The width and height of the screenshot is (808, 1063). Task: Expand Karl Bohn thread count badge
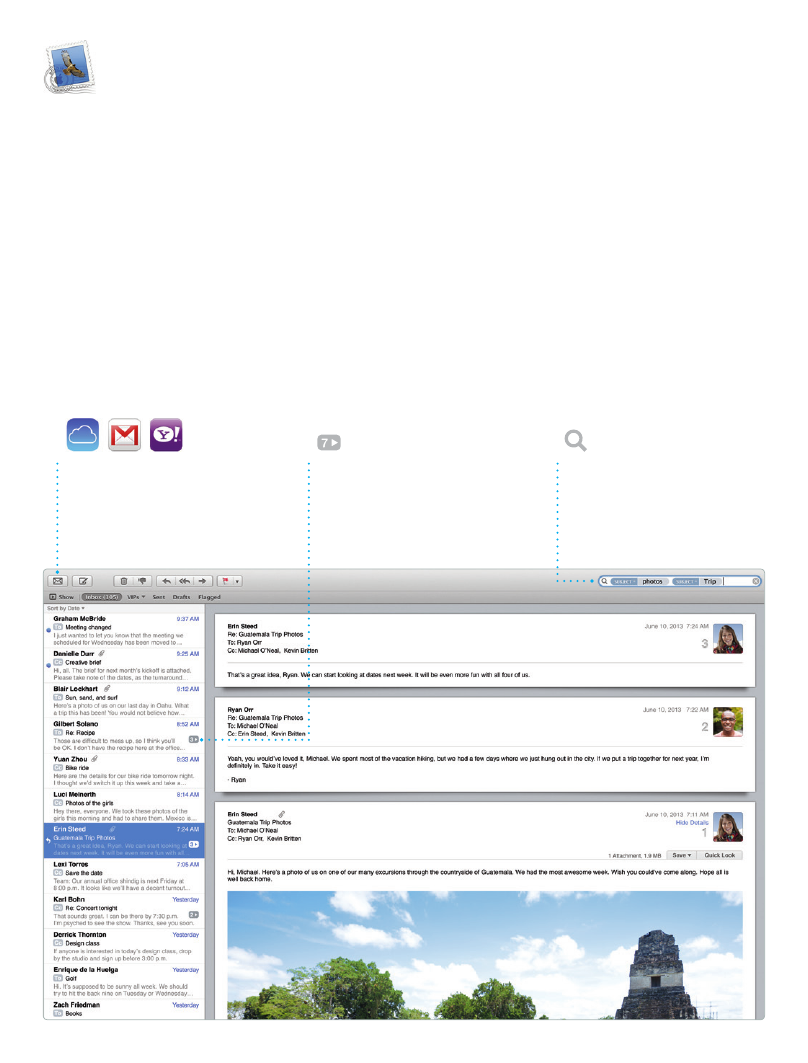point(194,915)
